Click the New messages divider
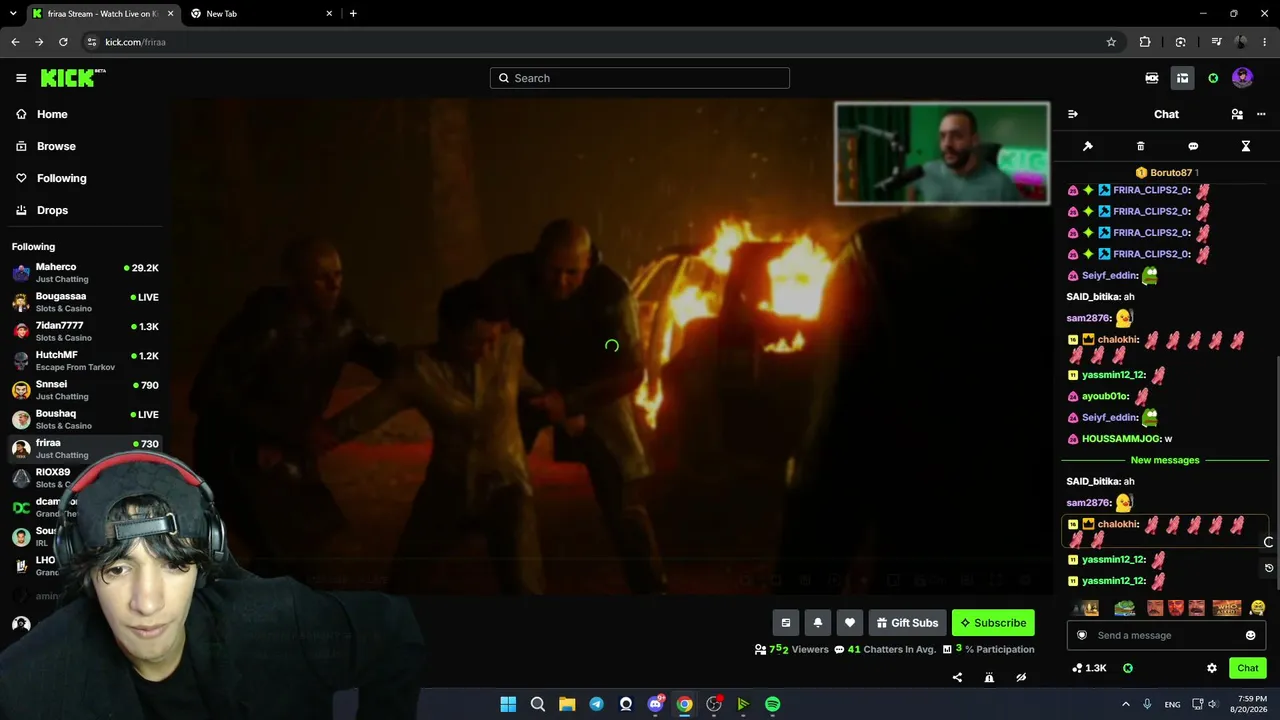 [1165, 460]
